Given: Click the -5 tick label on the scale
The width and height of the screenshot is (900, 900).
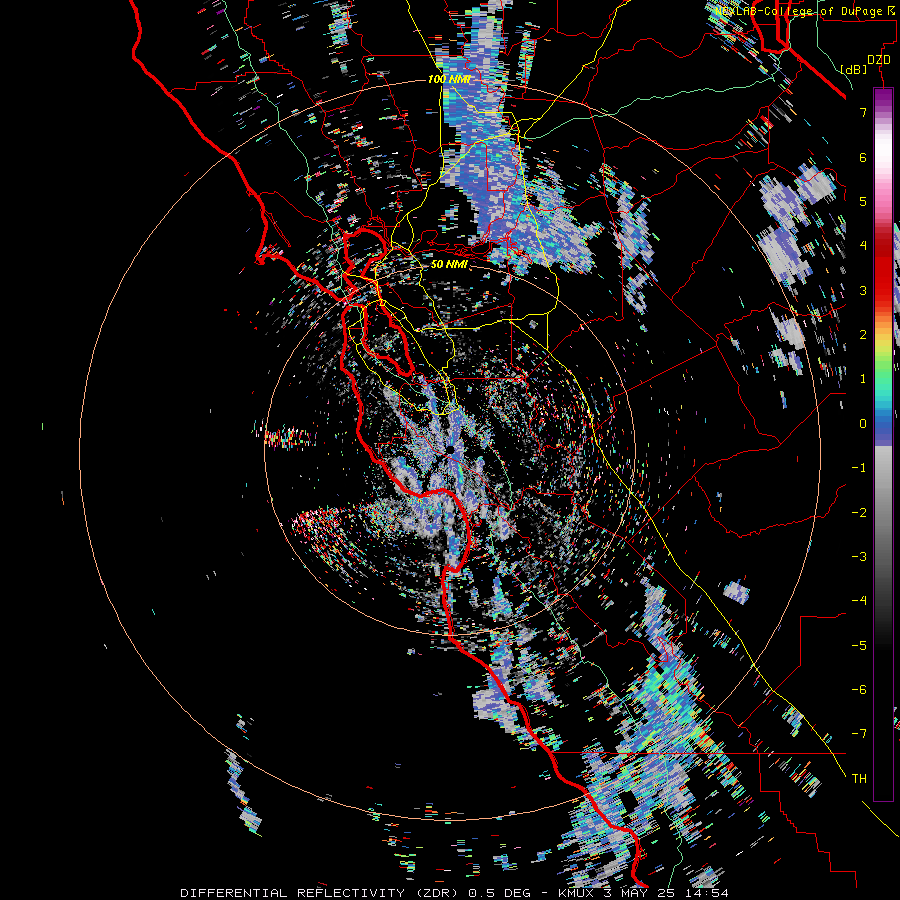Looking at the screenshot, I should point(859,646).
